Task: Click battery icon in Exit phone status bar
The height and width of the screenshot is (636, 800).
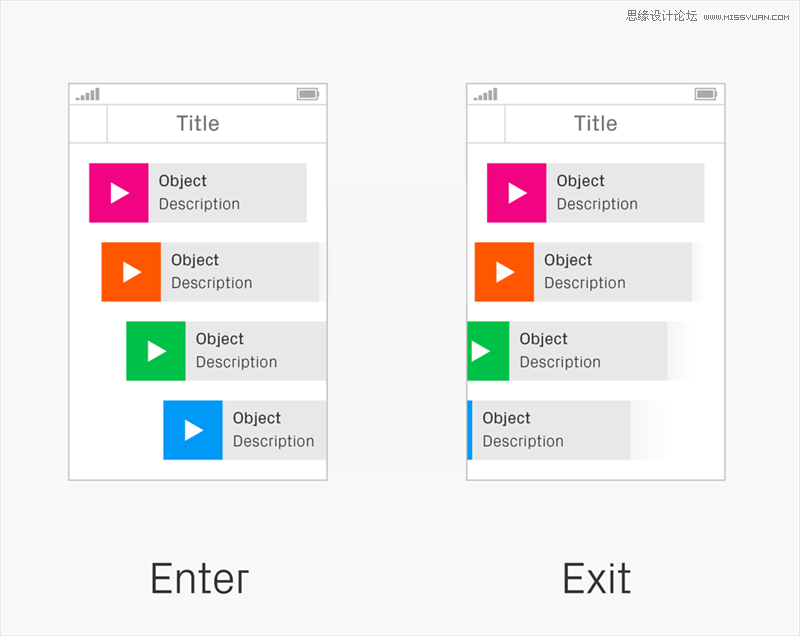Action: pos(706,94)
